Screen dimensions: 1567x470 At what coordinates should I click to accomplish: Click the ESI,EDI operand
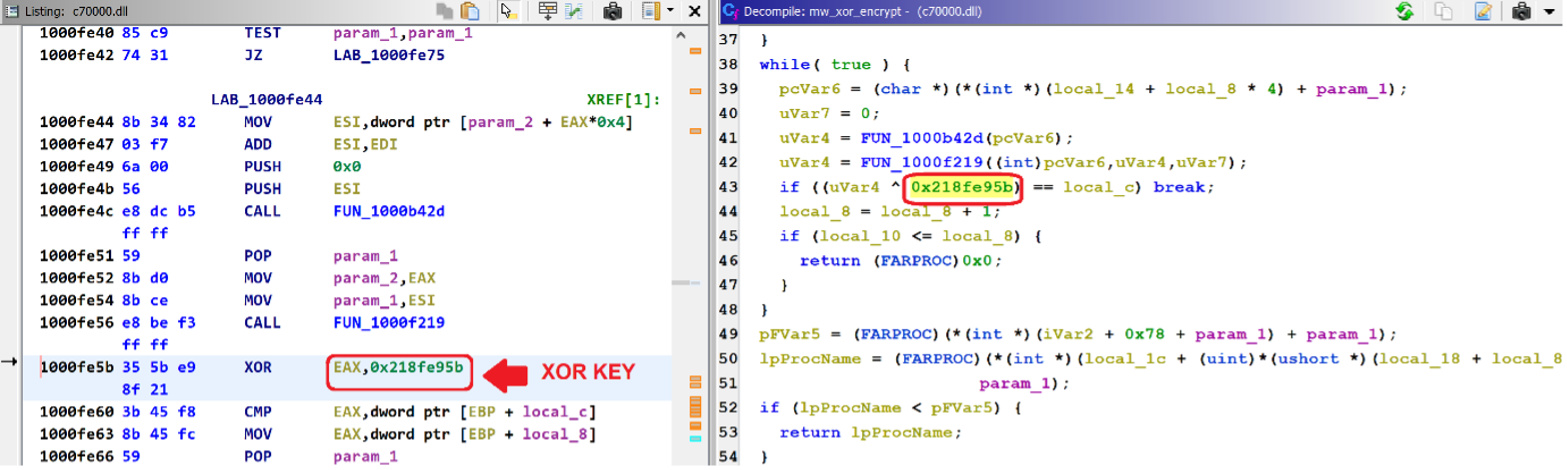click(366, 144)
